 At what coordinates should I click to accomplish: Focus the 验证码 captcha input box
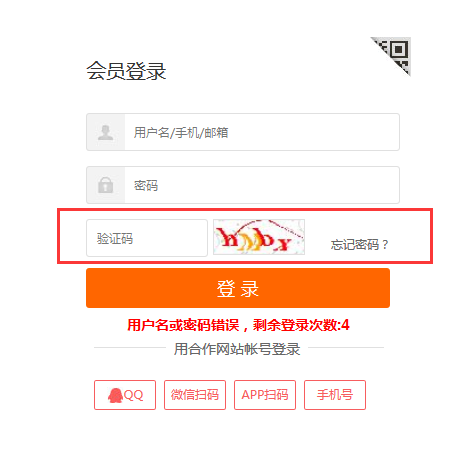pyautogui.click(x=147, y=238)
